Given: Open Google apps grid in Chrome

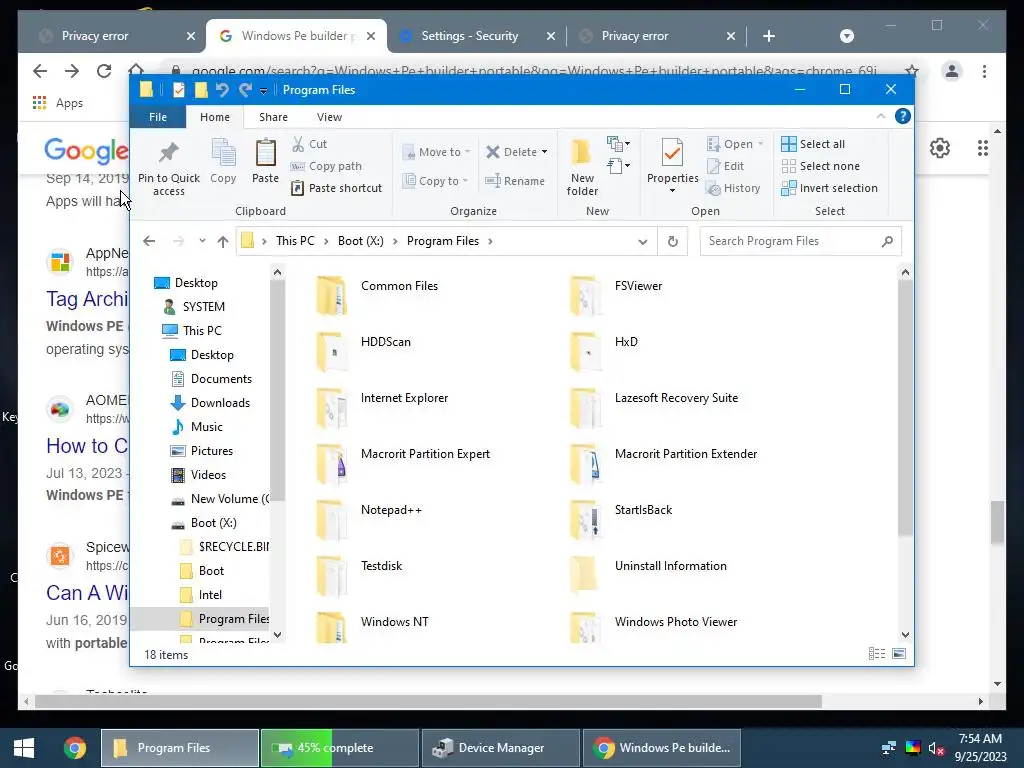Looking at the screenshot, I should coord(982,148).
